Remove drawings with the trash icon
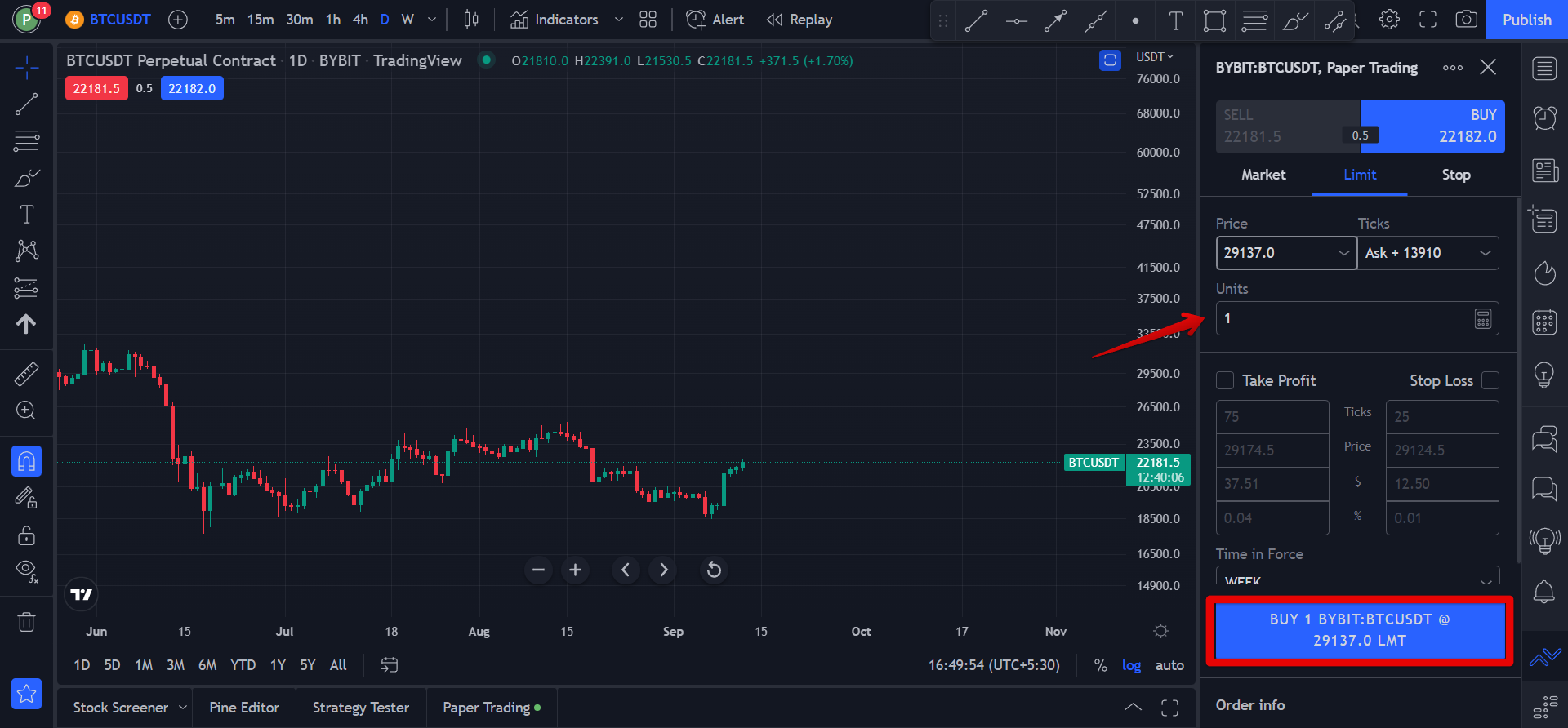Screen dimensions: 1568x728 (x=26, y=622)
